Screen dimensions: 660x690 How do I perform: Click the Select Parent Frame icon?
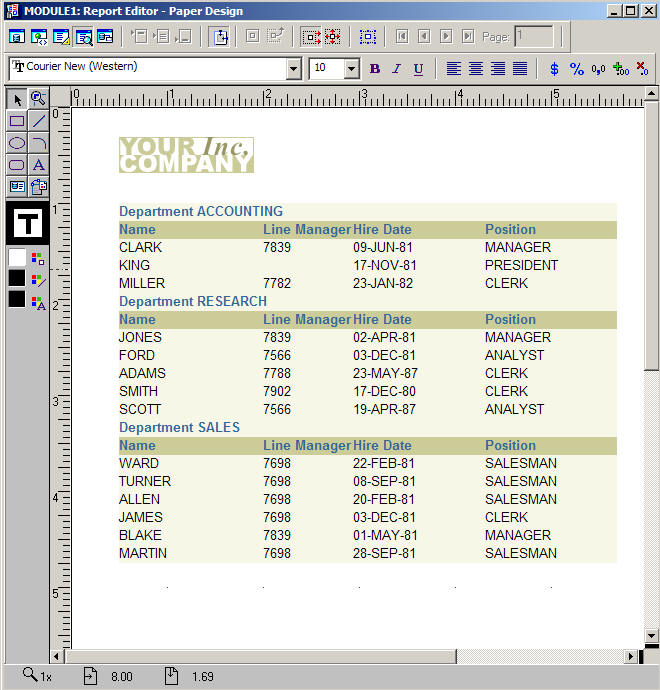pos(367,37)
